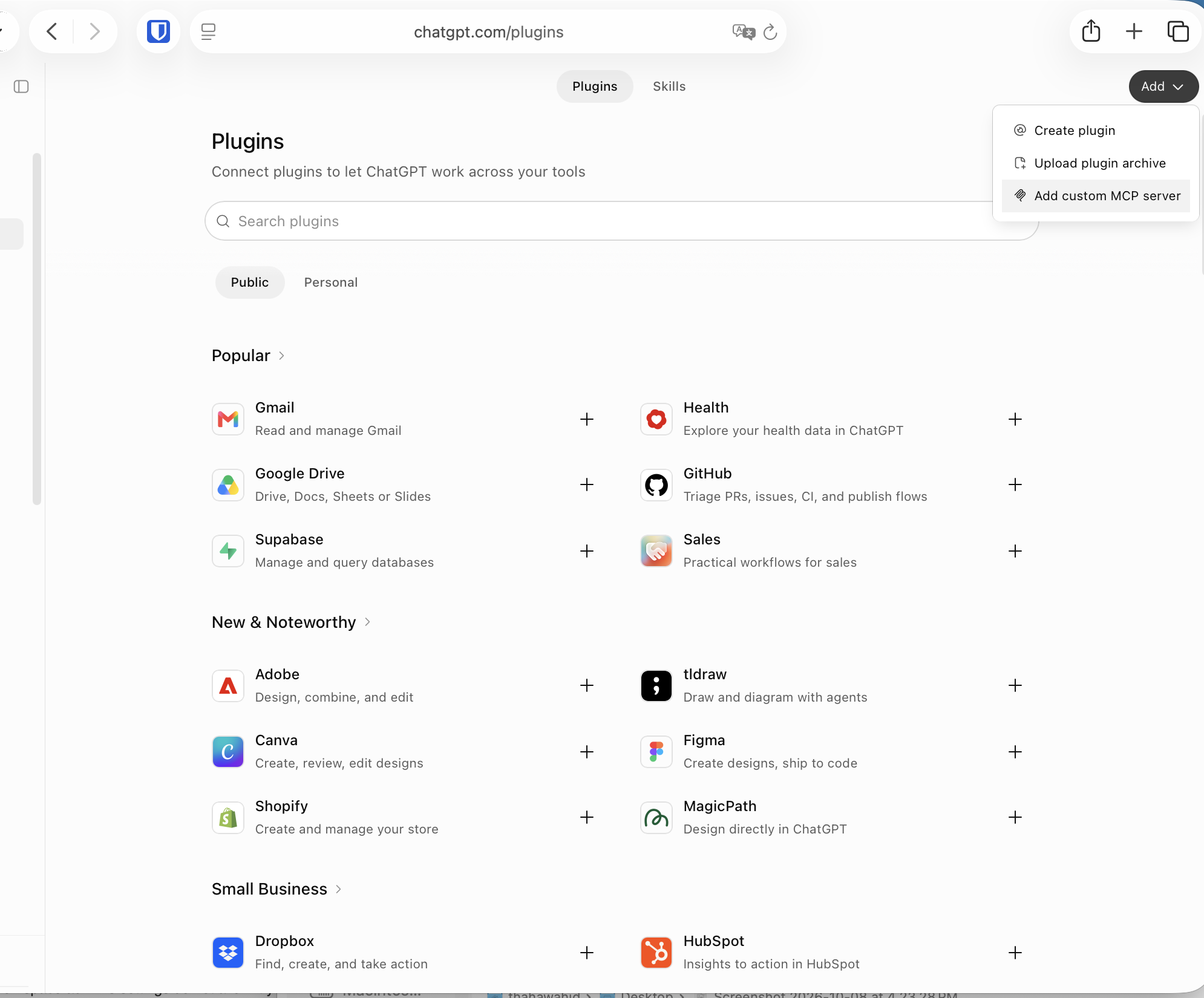This screenshot has height=998, width=1204.
Task: Click the left sidebar scrollbar
Action: pos(37,328)
